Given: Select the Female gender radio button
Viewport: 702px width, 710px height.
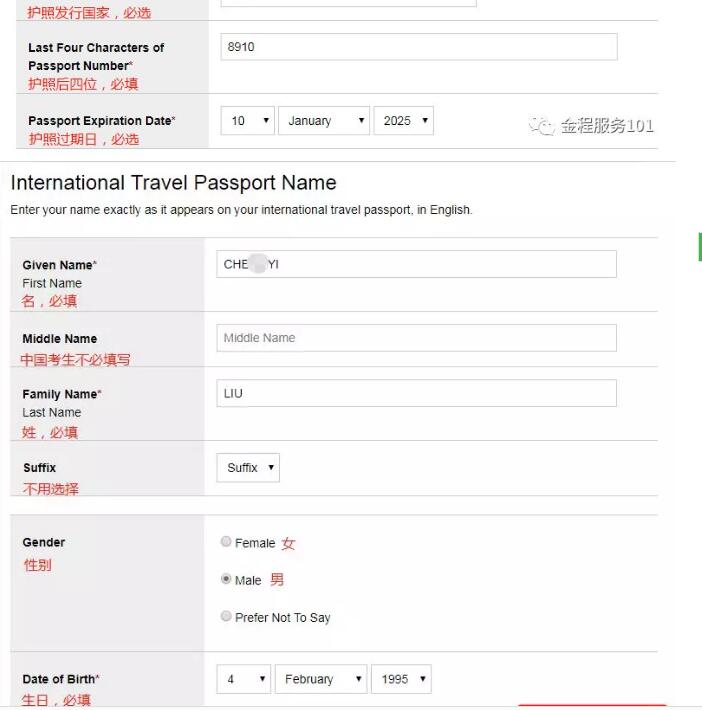Looking at the screenshot, I should click(226, 542).
